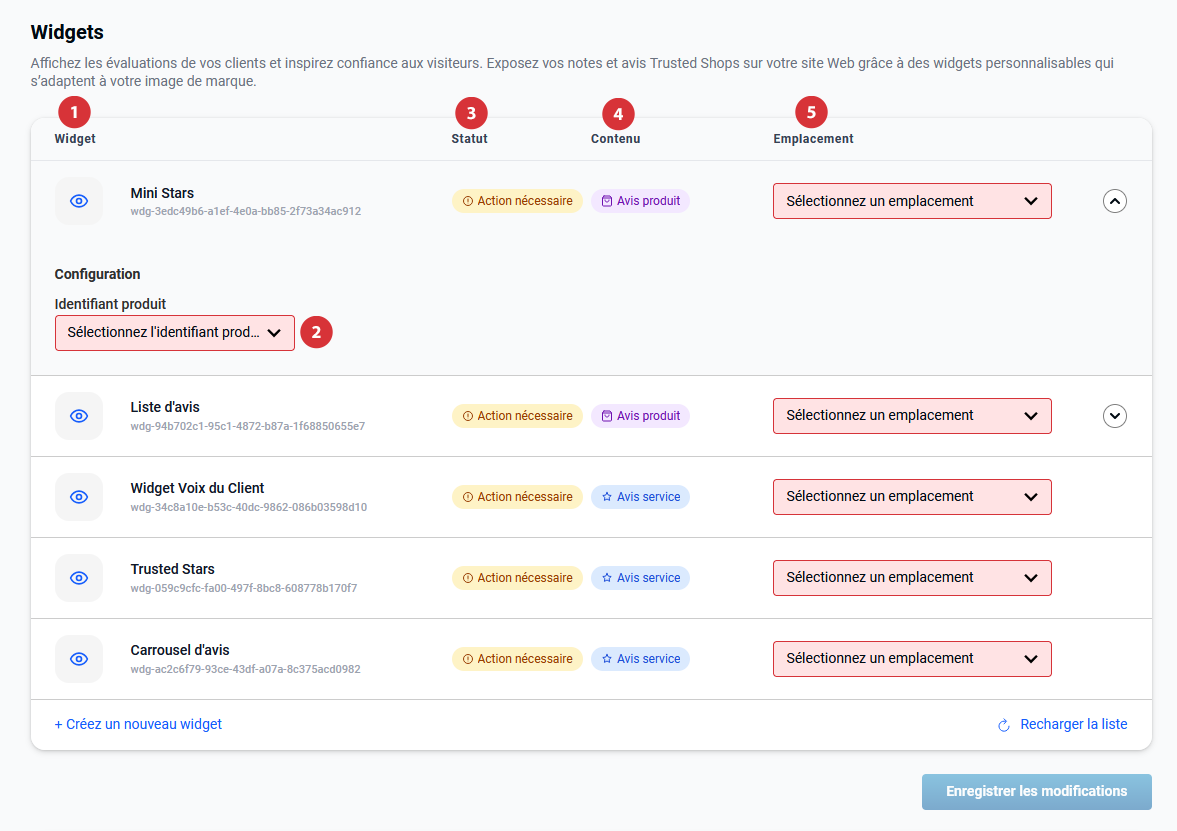Preview the Liste d'avis widget via eye icon

coord(79,416)
